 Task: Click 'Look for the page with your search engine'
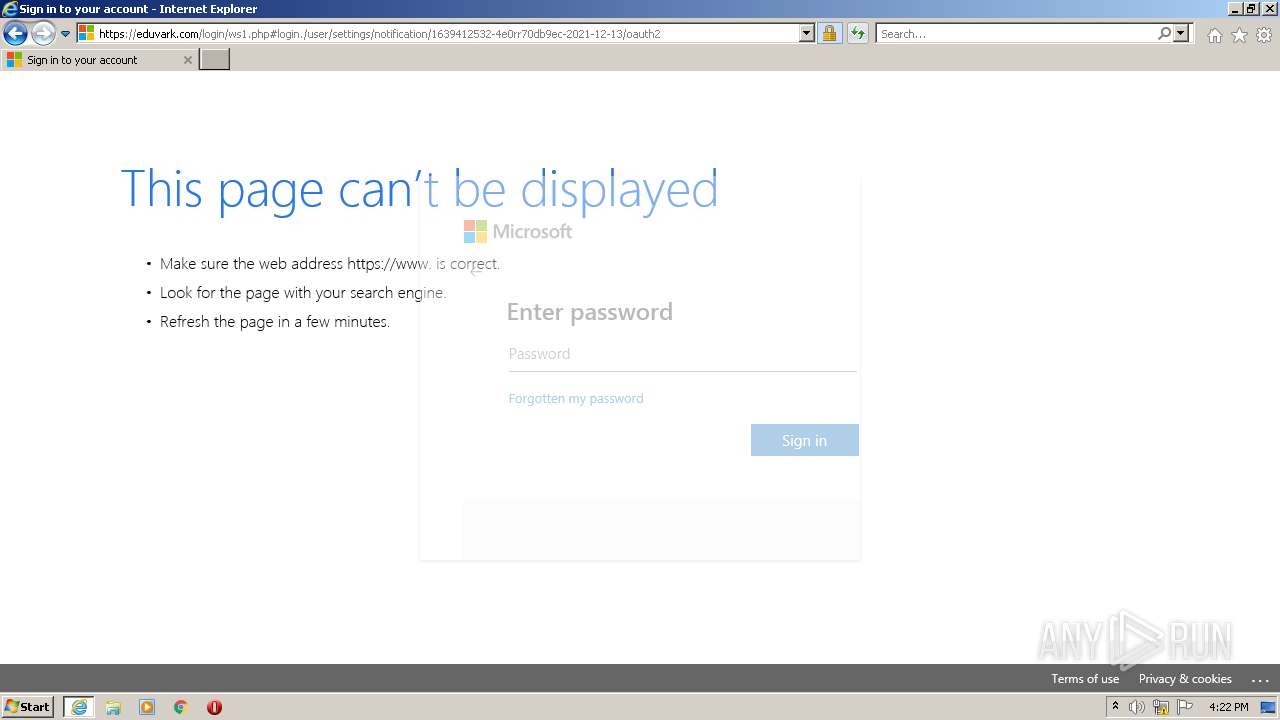(303, 293)
